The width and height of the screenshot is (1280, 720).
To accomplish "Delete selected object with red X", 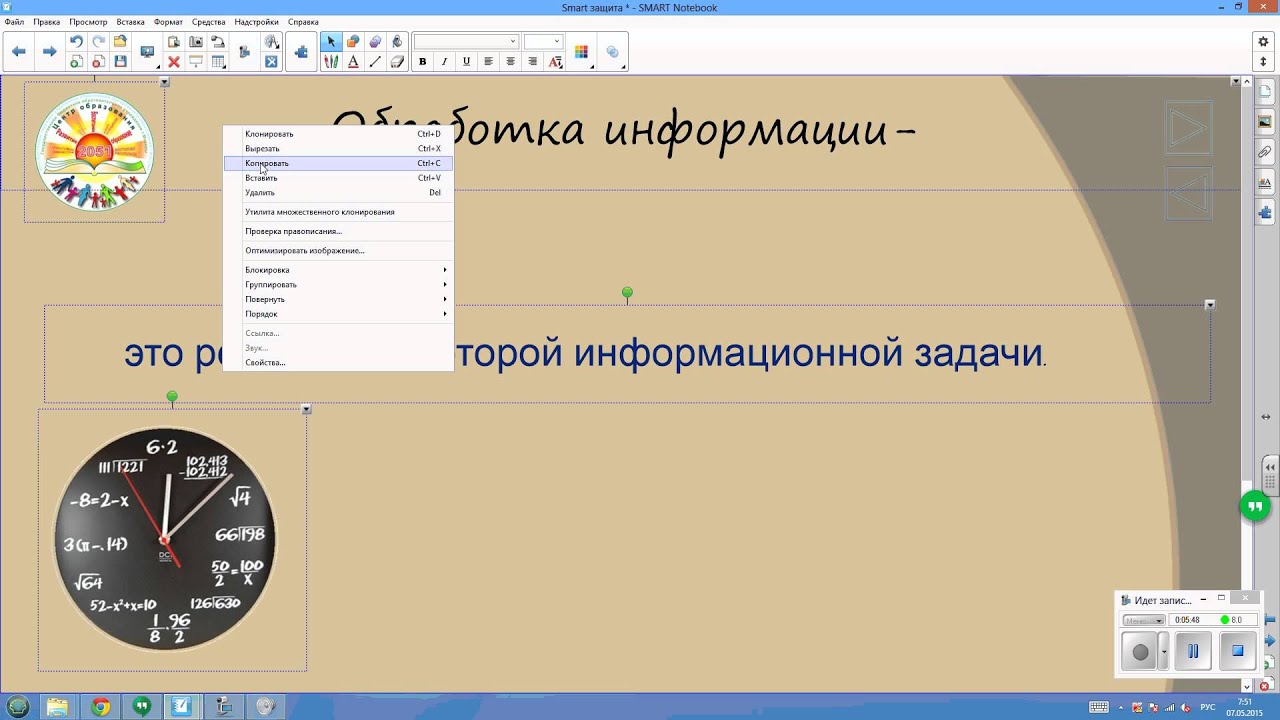I will [x=174, y=61].
